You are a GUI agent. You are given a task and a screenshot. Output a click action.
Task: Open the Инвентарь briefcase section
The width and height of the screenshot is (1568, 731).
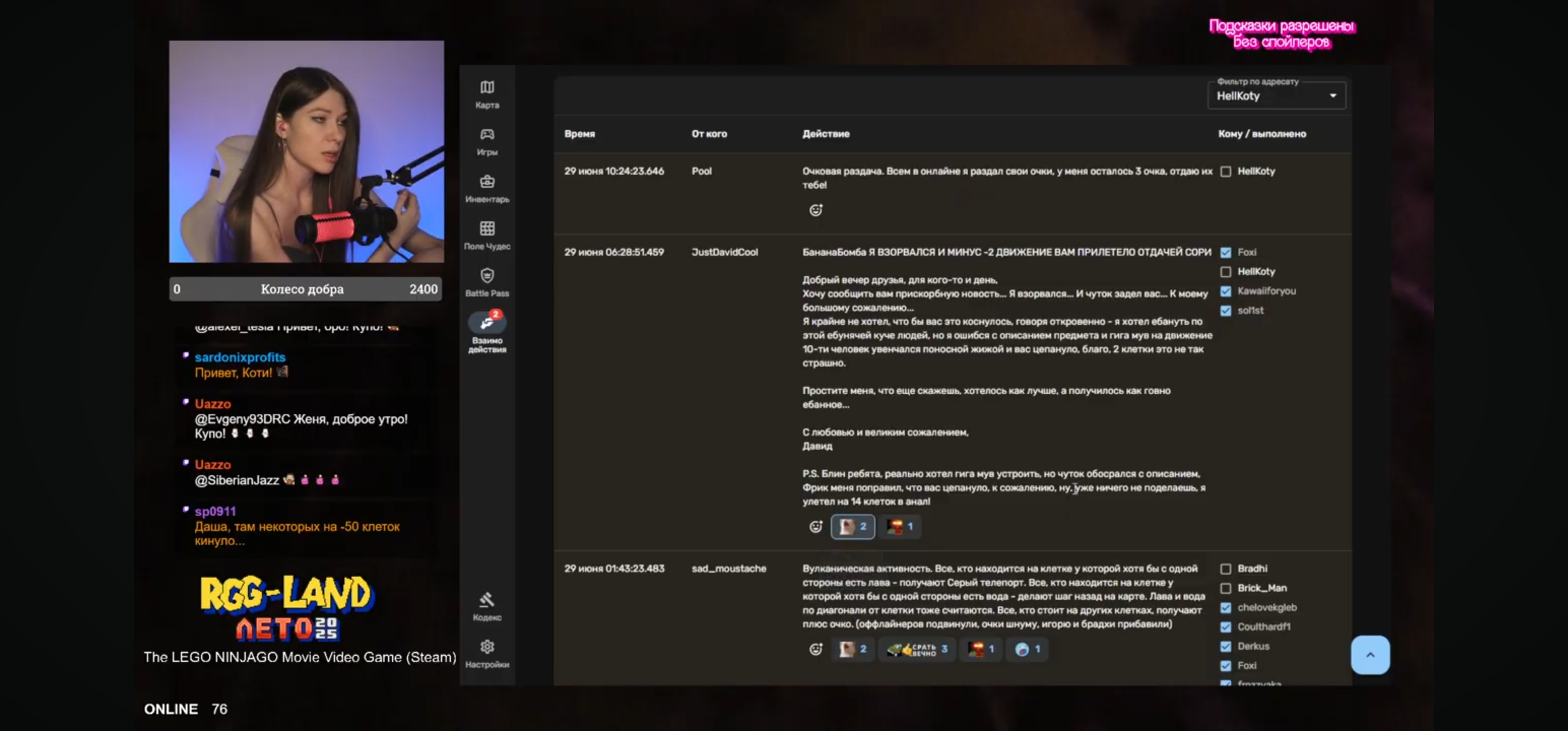click(487, 188)
